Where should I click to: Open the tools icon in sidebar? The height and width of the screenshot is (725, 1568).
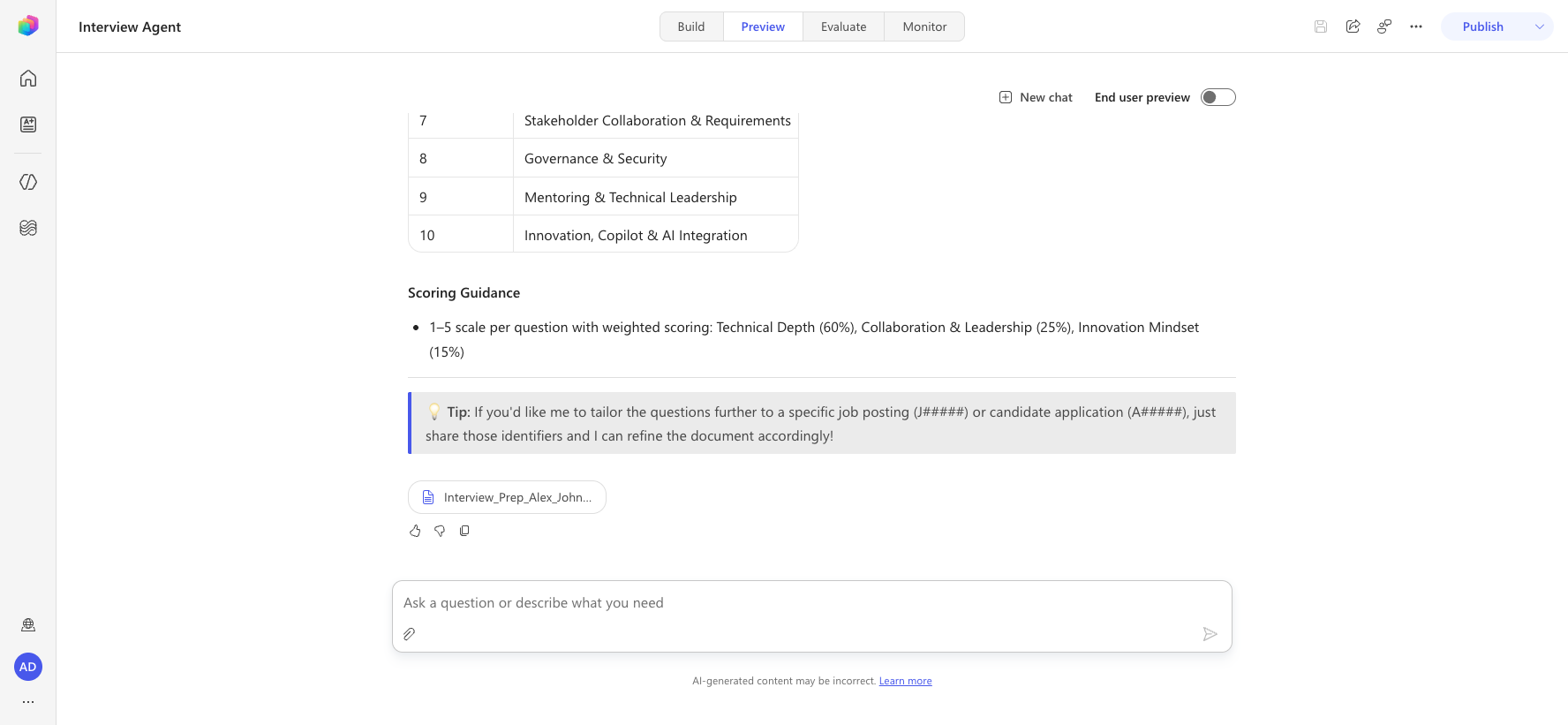[28, 228]
